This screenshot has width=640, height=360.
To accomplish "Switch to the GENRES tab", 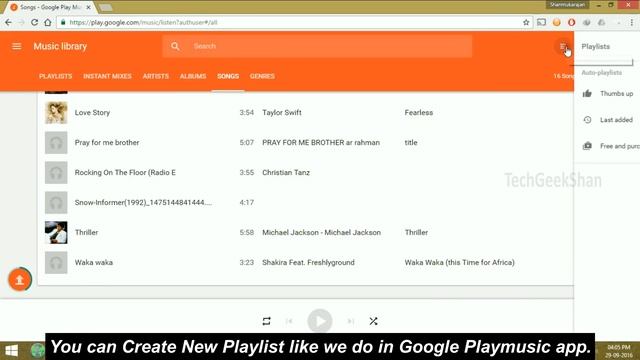I will (x=262, y=76).
